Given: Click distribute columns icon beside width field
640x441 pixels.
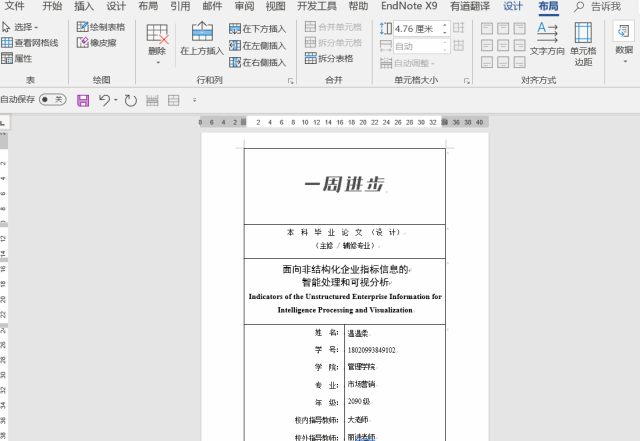Looking at the screenshot, I should [x=459, y=45].
